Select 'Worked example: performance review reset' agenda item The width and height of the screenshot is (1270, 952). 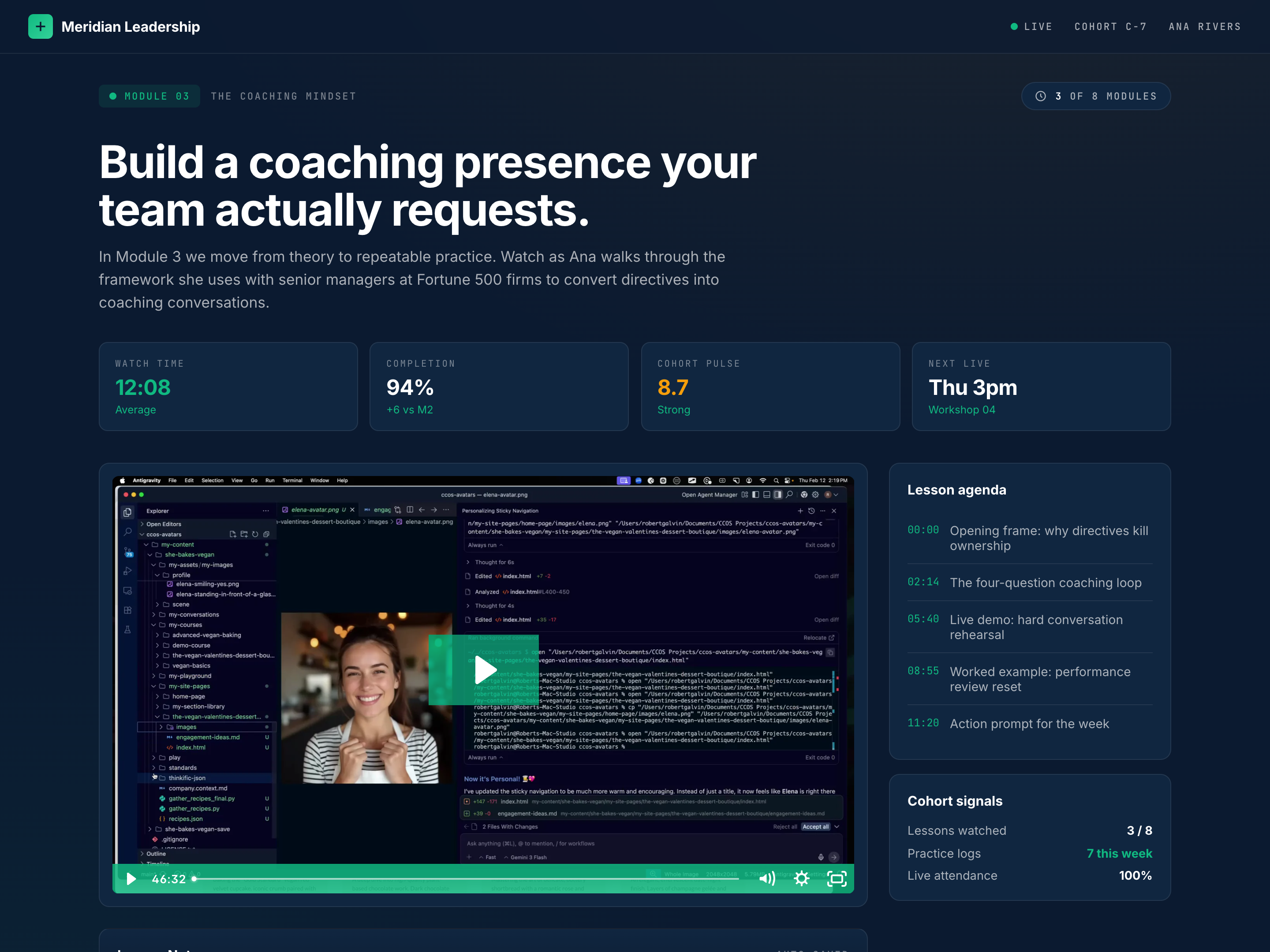point(1040,679)
